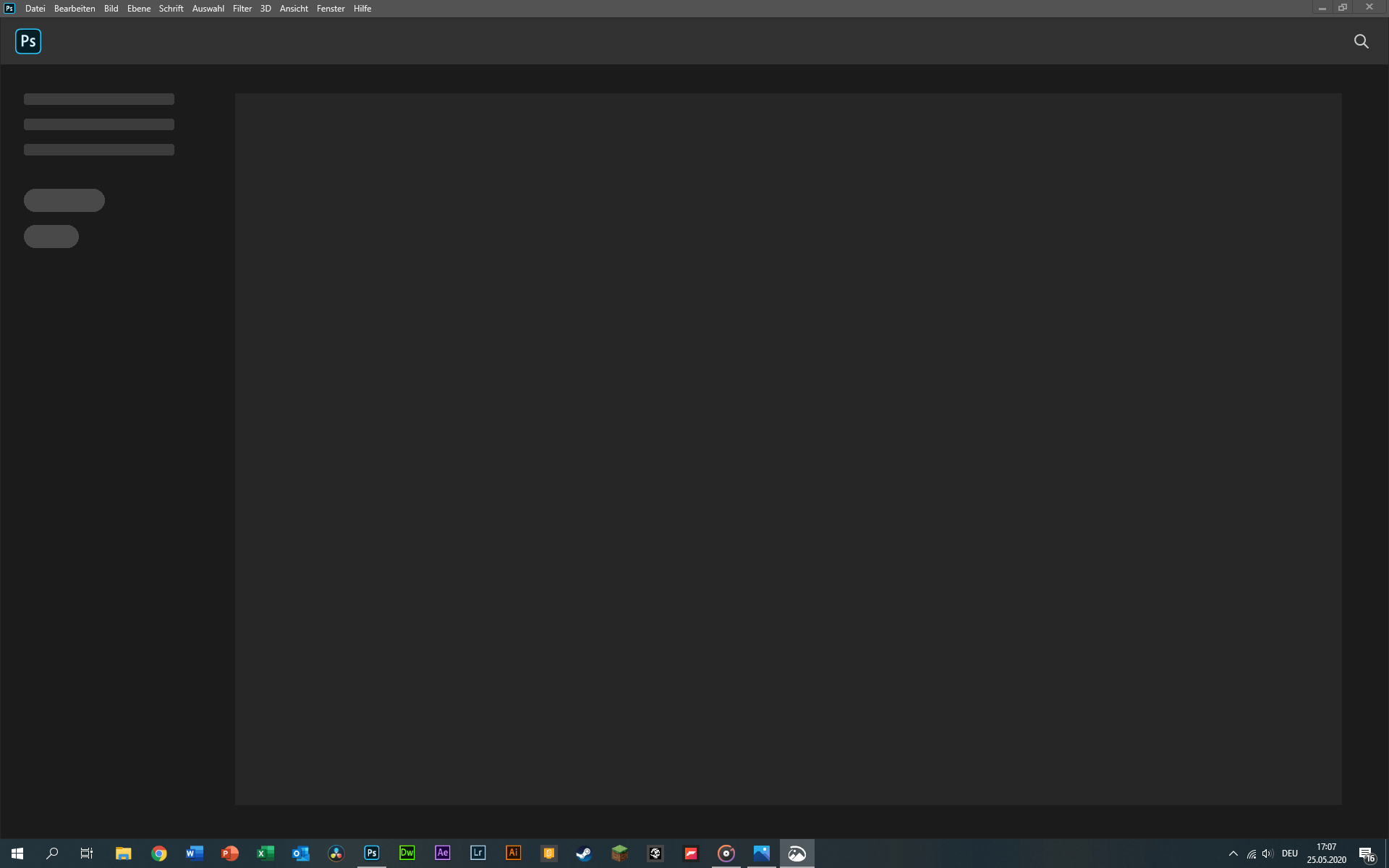Click the volume icon in the system tray
Screen dimensions: 1389x868
click(1268, 854)
